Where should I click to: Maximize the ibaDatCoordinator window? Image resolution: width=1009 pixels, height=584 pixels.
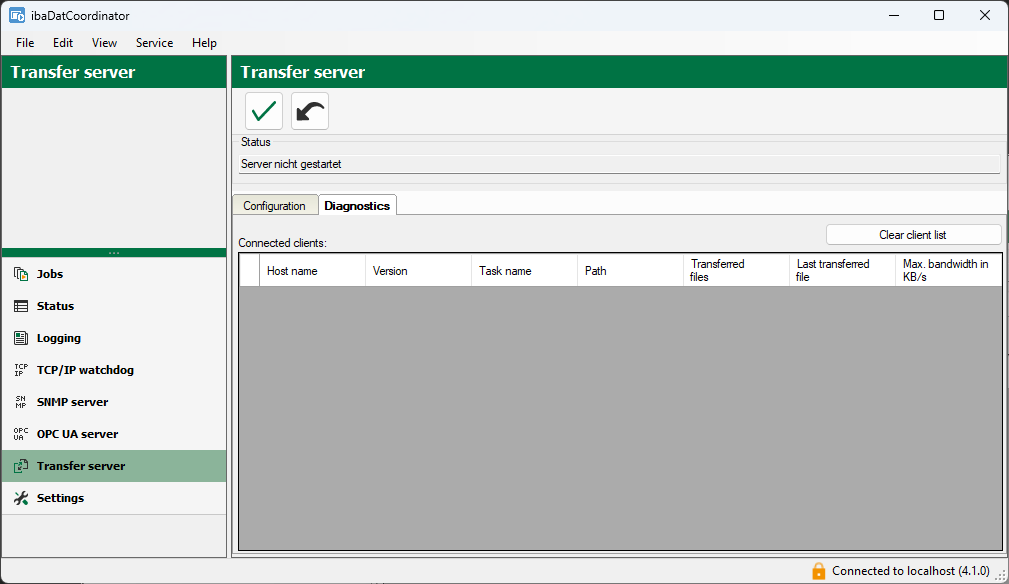939,15
